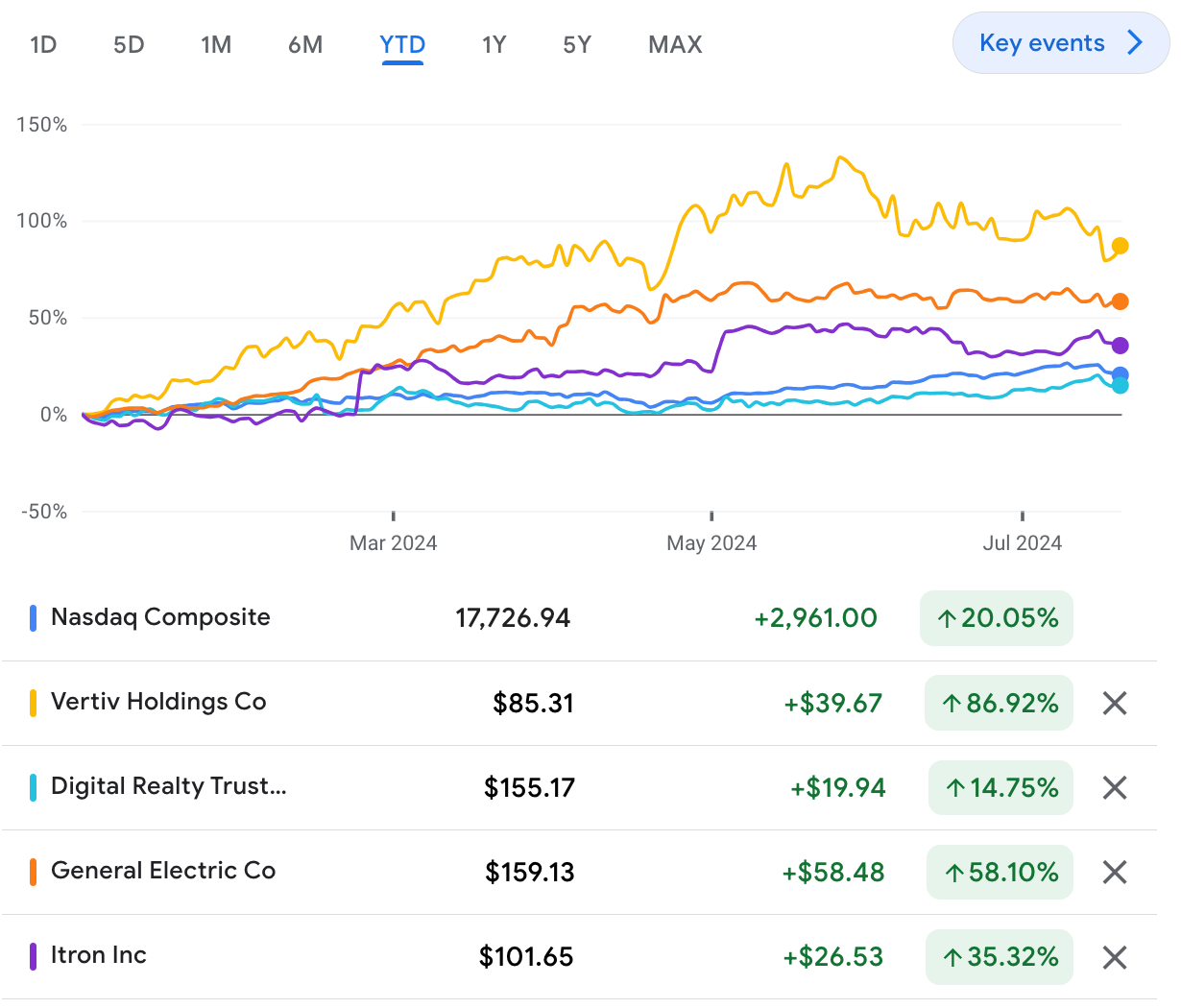Click the Itron purple color marker
This screenshot has width=1181, height=1008.
33,956
